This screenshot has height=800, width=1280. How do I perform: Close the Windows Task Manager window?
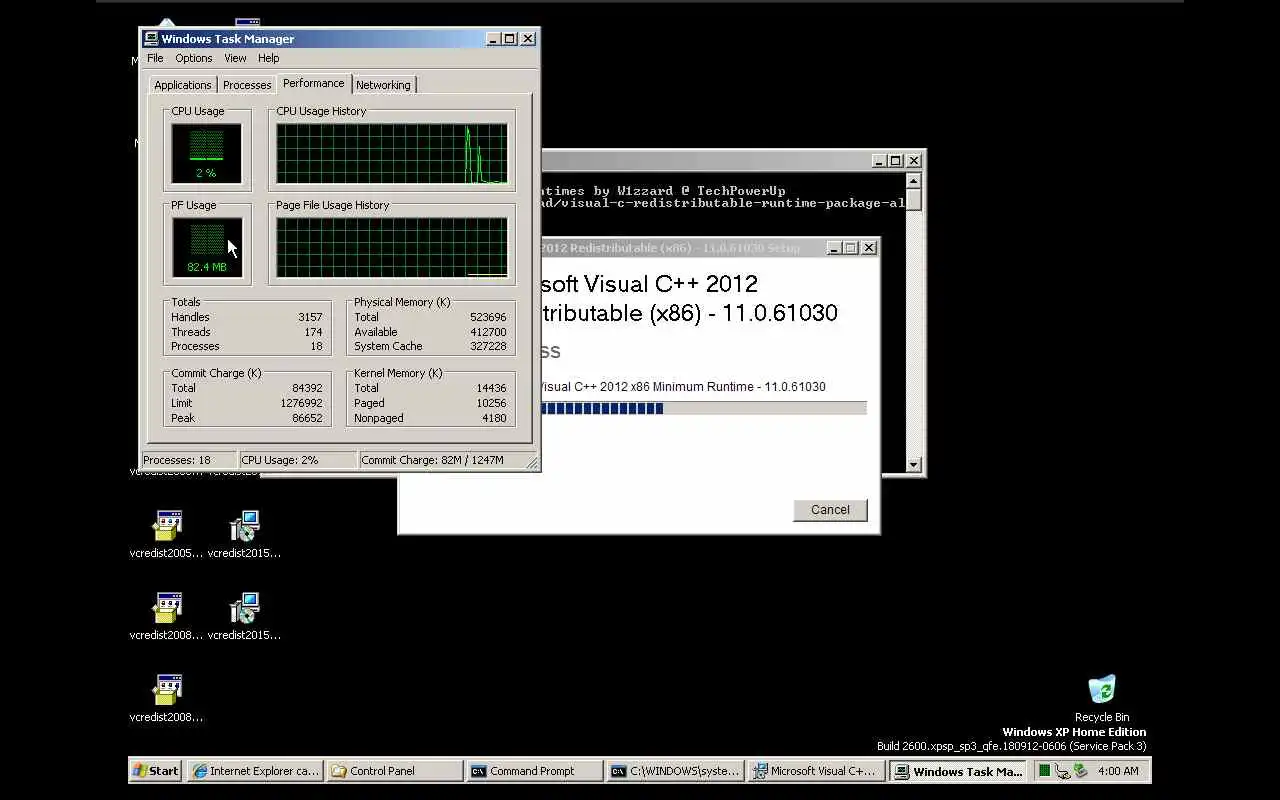pyautogui.click(x=528, y=39)
